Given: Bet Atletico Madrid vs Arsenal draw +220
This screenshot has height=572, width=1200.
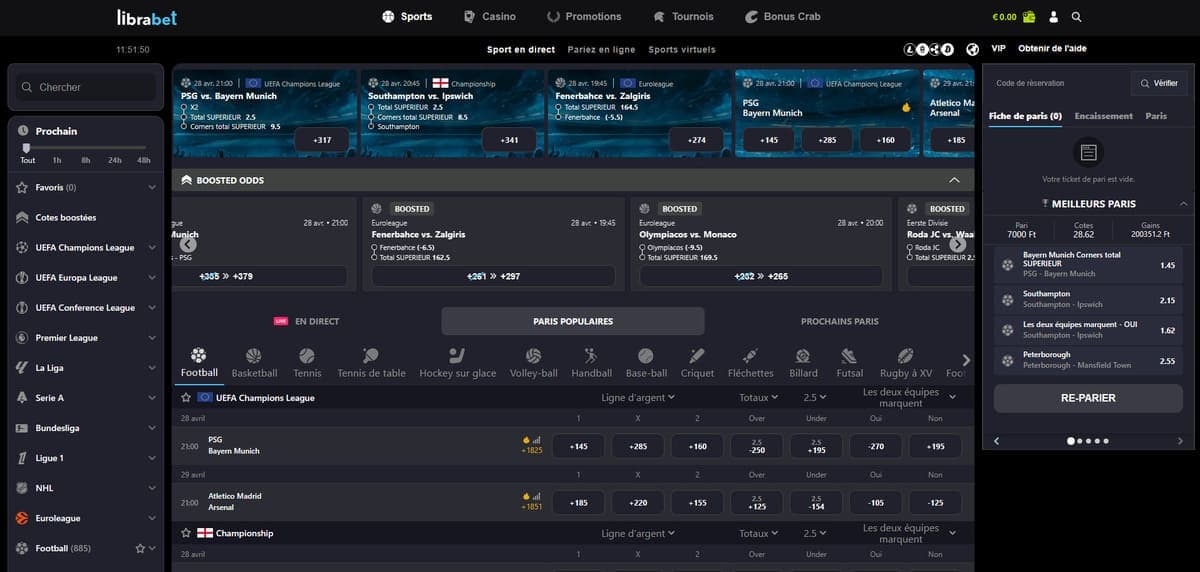Looking at the screenshot, I should [x=638, y=503].
